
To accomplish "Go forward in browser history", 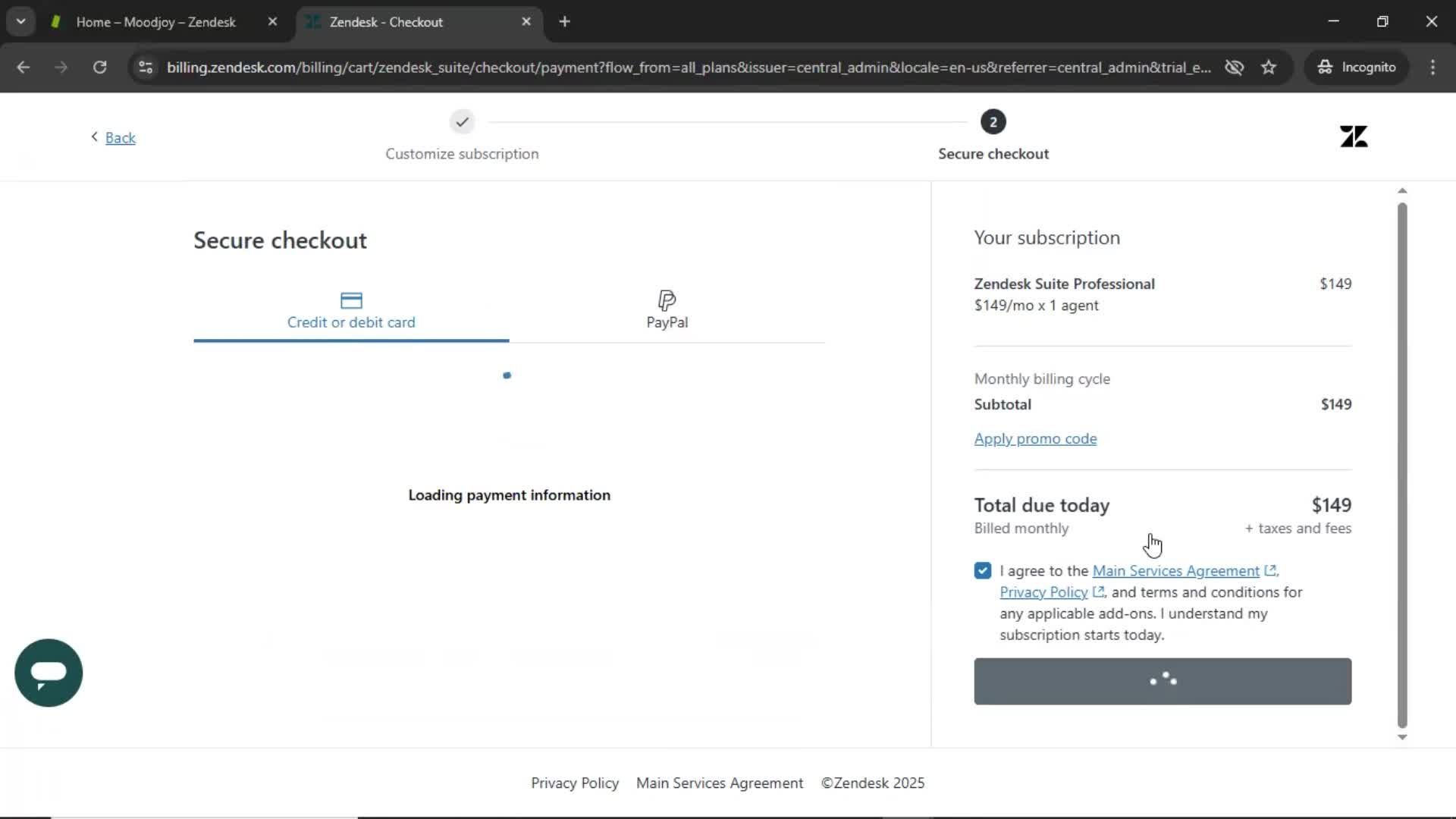I will [x=61, y=67].
